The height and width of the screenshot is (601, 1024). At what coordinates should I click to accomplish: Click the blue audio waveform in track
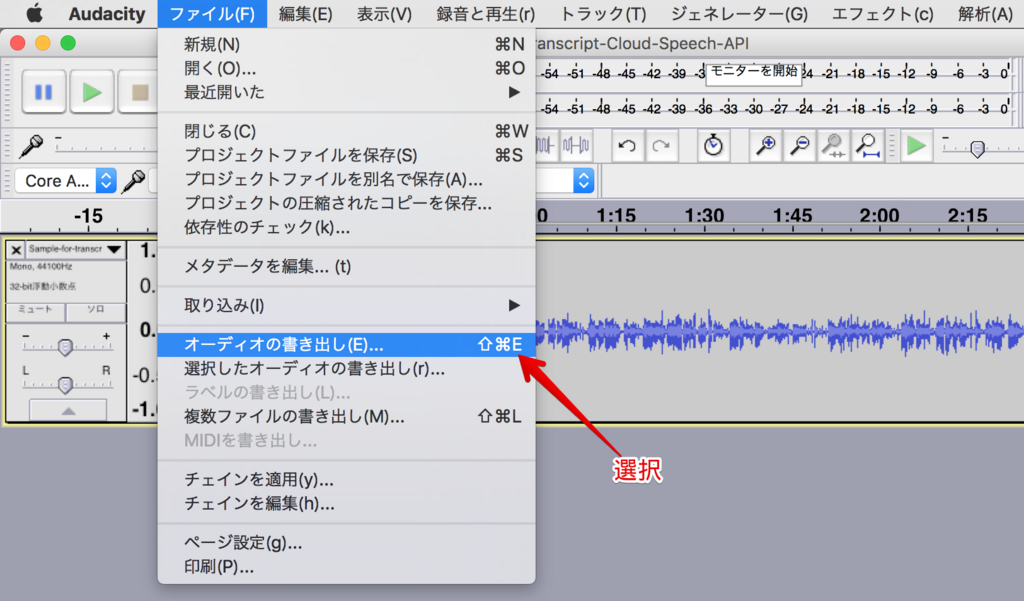[x=779, y=332]
